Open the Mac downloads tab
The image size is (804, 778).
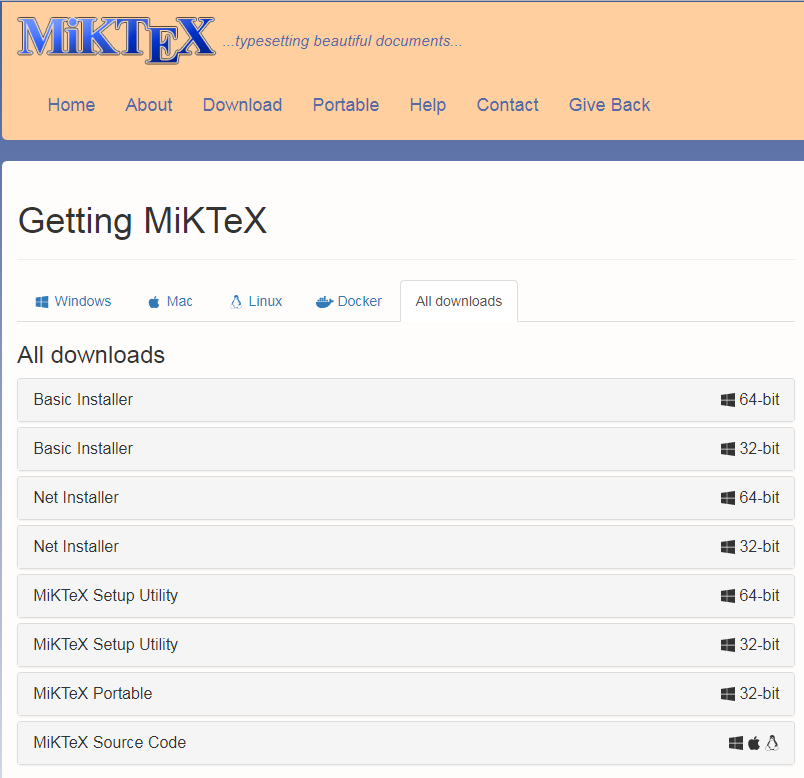coord(170,300)
